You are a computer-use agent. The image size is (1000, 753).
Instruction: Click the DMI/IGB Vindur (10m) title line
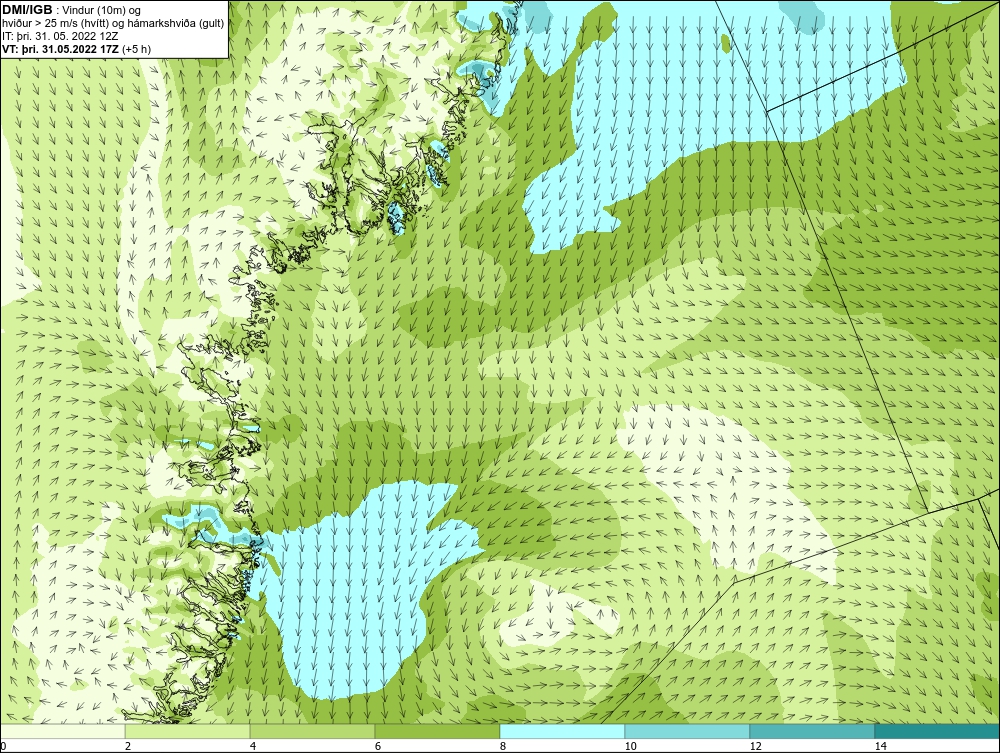(71, 10)
